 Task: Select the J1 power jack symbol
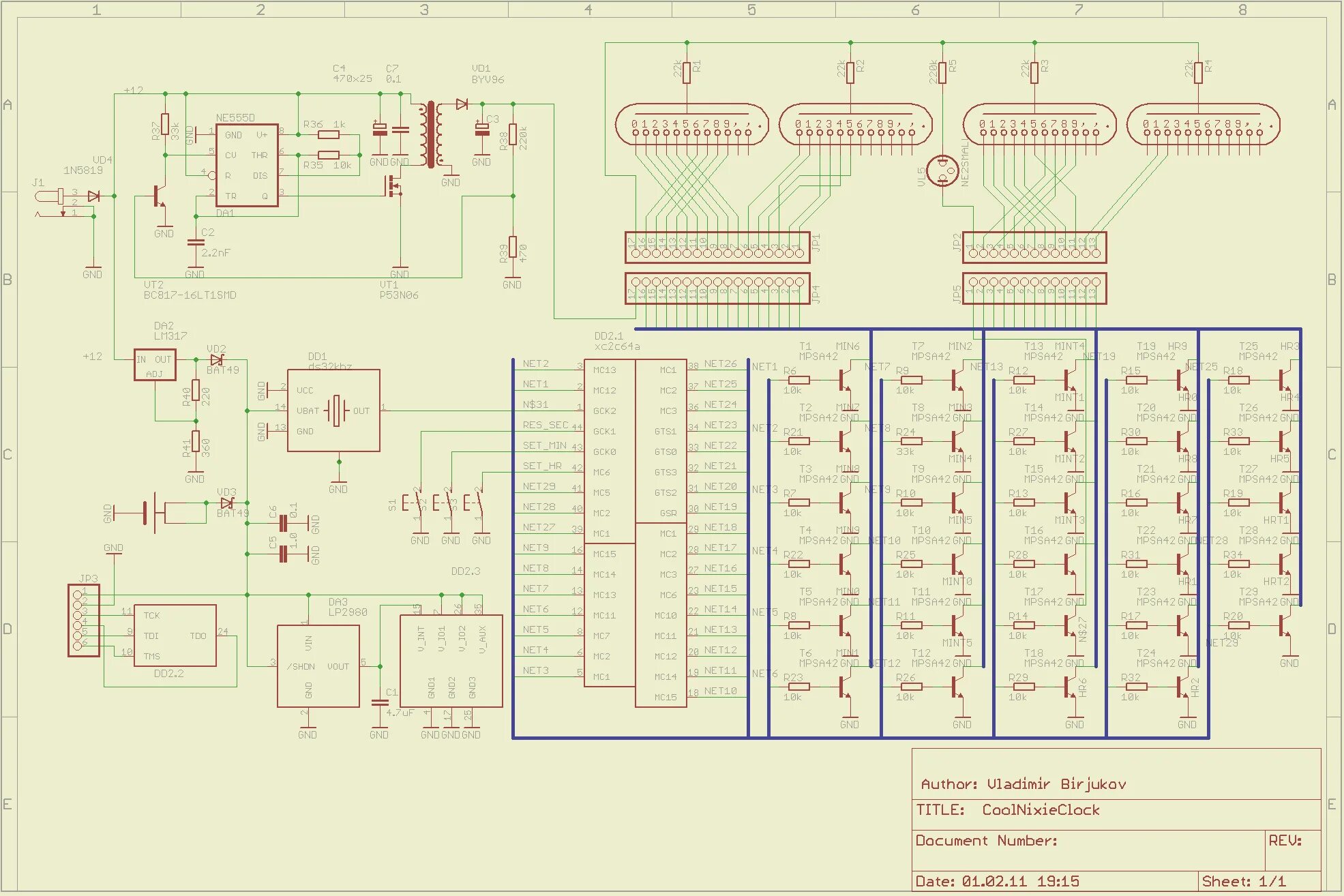click(x=50, y=196)
